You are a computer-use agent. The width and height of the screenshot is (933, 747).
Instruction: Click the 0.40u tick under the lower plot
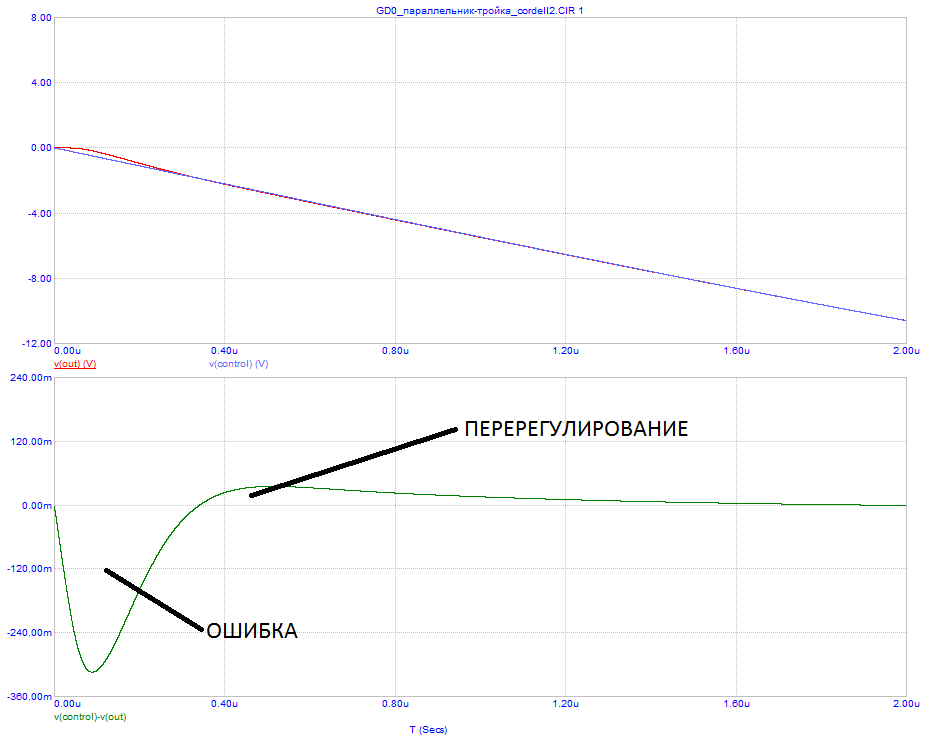(225, 704)
